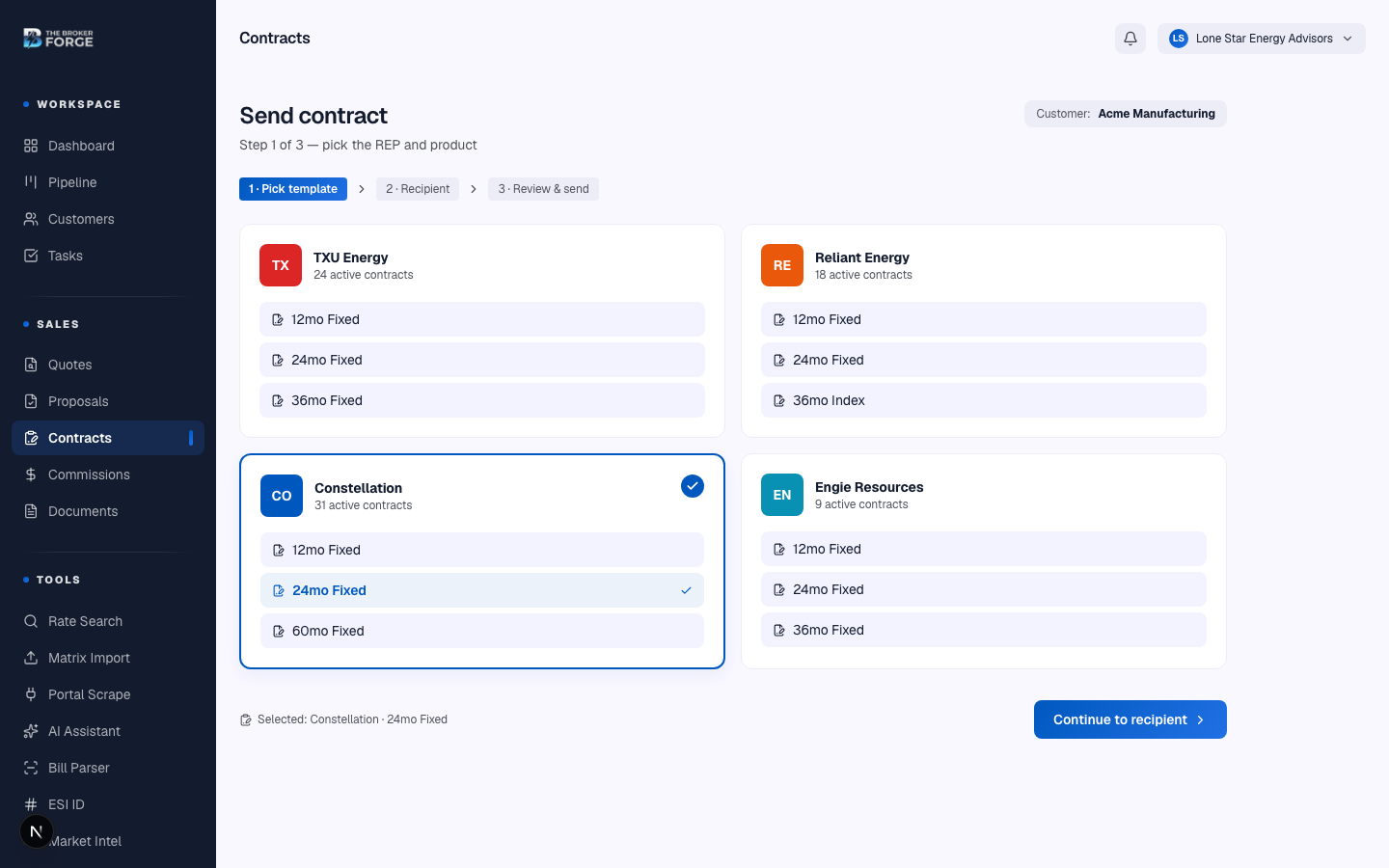The height and width of the screenshot is (868, 1389).
Task: Click the Bill Parser scan icon
Action: click(x=31, y=768)
